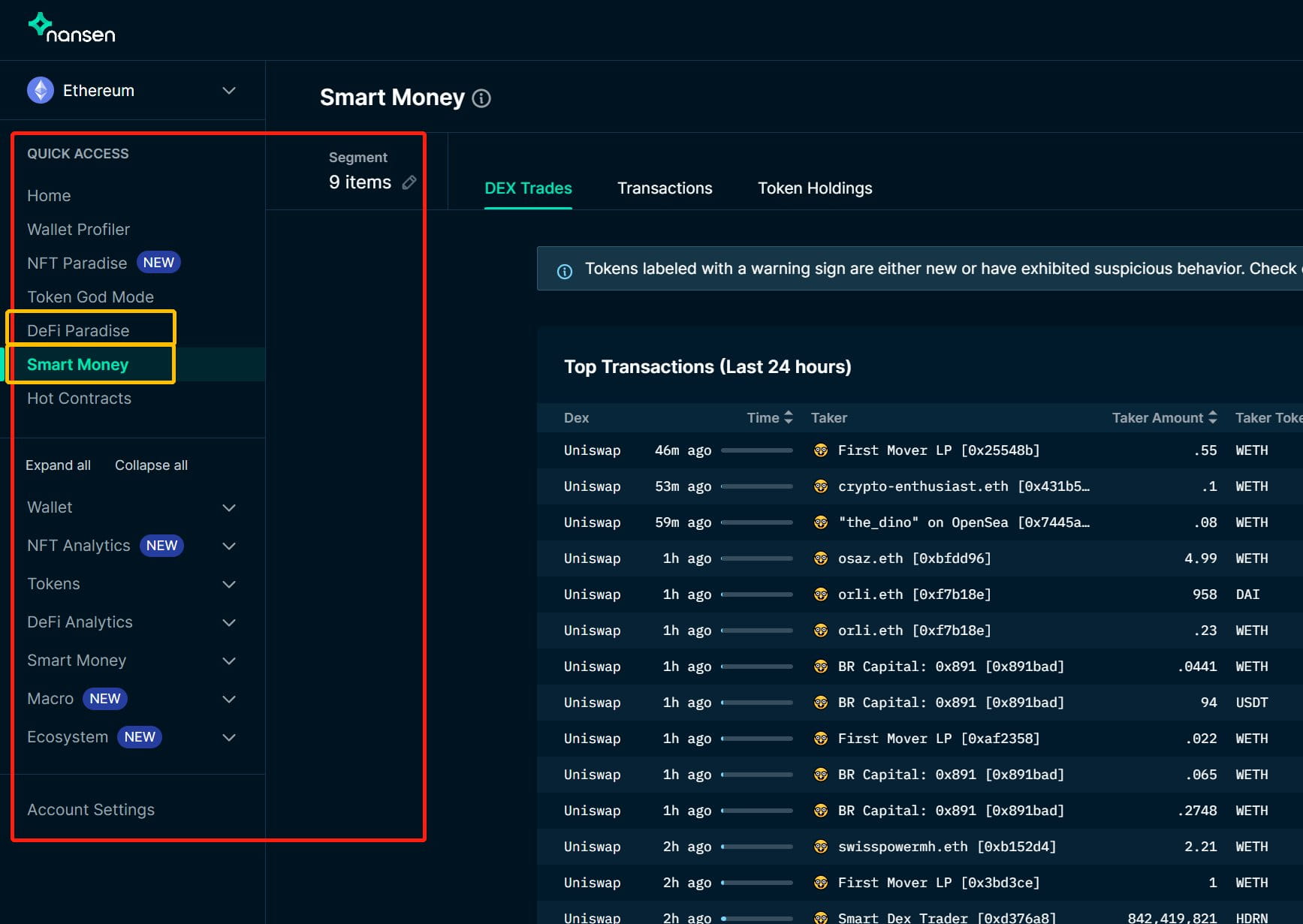
Task: Click the smart money emoji icon beside osaz.eth
Action: (821, 558)
